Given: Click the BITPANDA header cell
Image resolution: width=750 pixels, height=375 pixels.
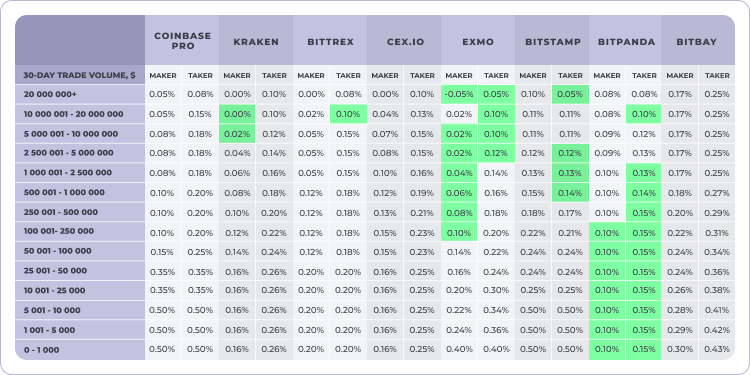Looking at the screenshot, I should pyautogui.click(x=625, y=41).
